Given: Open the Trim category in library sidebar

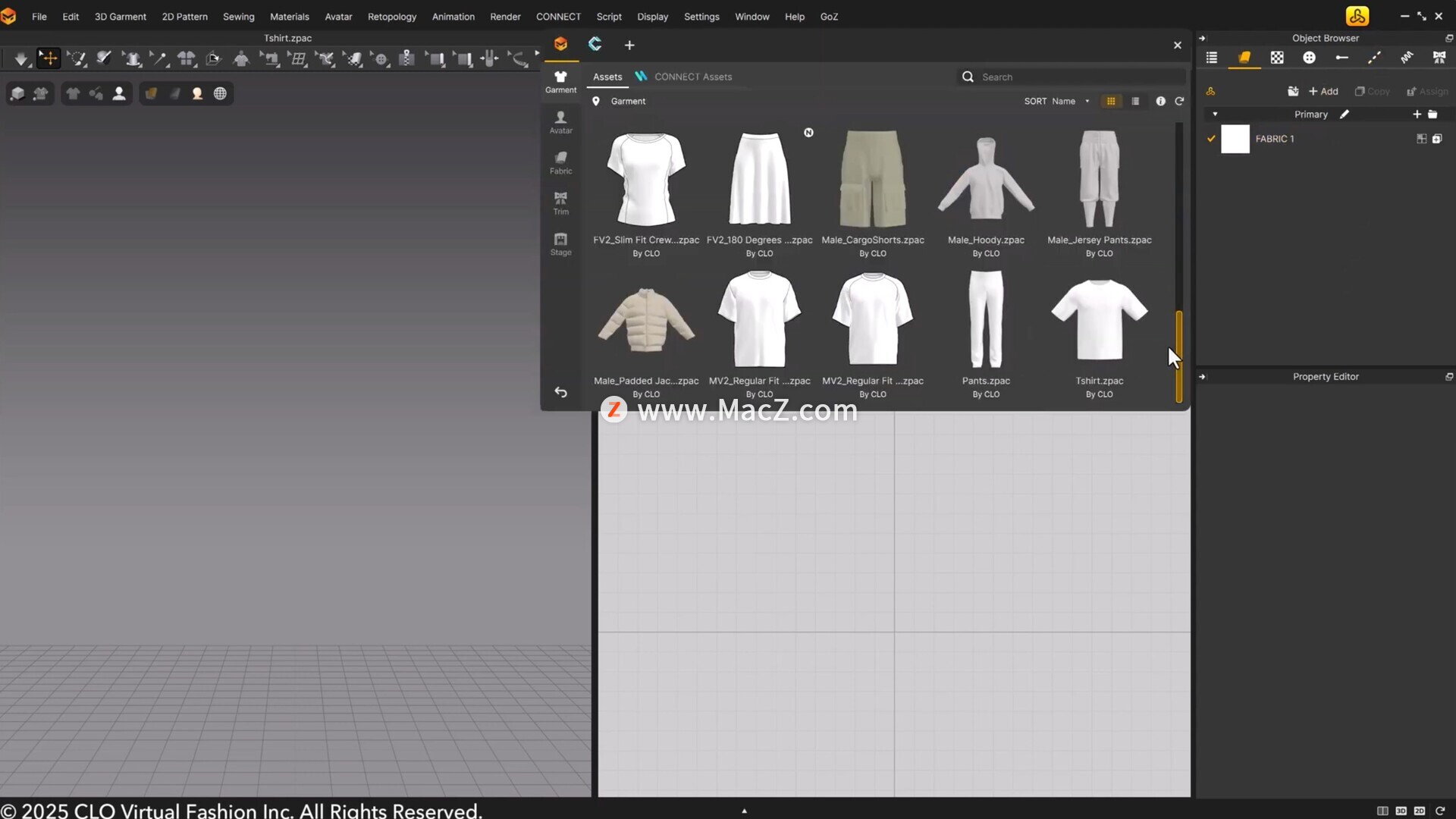Looking at the screenshot, I should click(x=560, y=203).
